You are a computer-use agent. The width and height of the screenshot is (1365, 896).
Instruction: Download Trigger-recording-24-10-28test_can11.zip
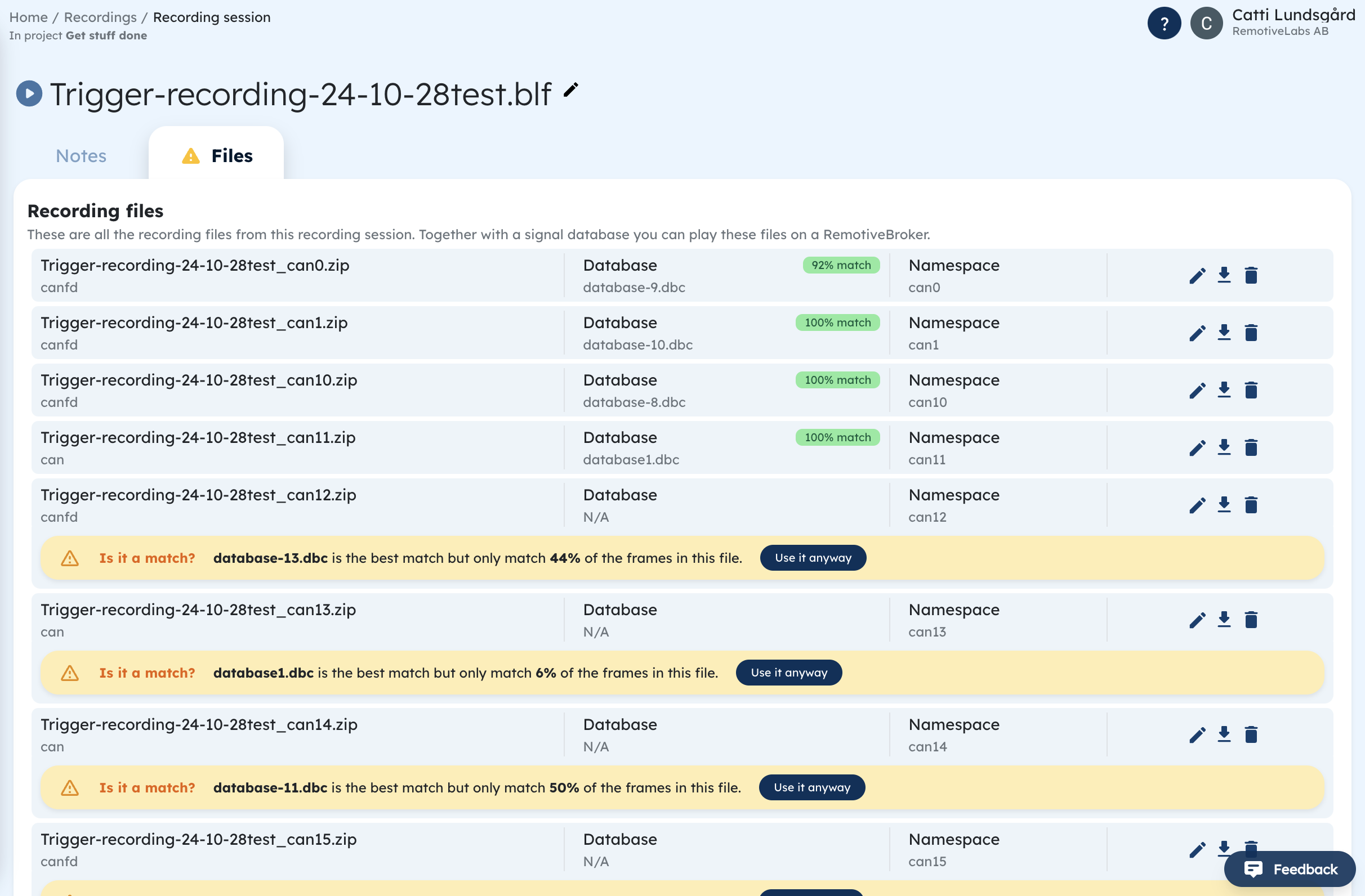pyautogui.click(x=1224, y=447)
